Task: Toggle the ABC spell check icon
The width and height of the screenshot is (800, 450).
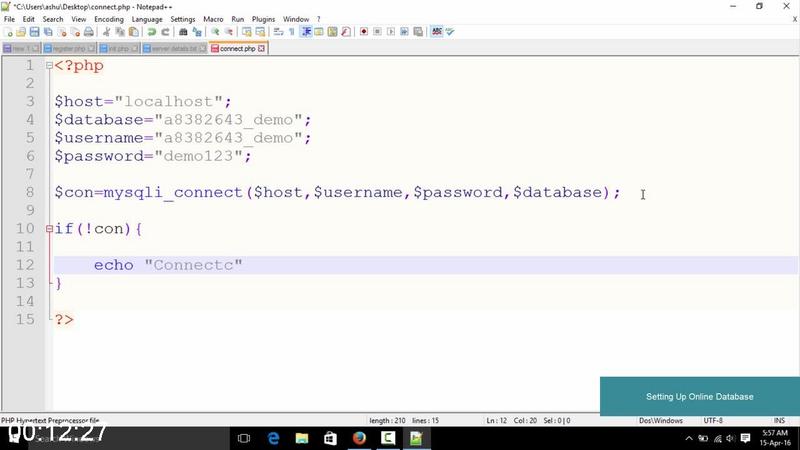Action: pyautogui.click(x=437, y=32)
